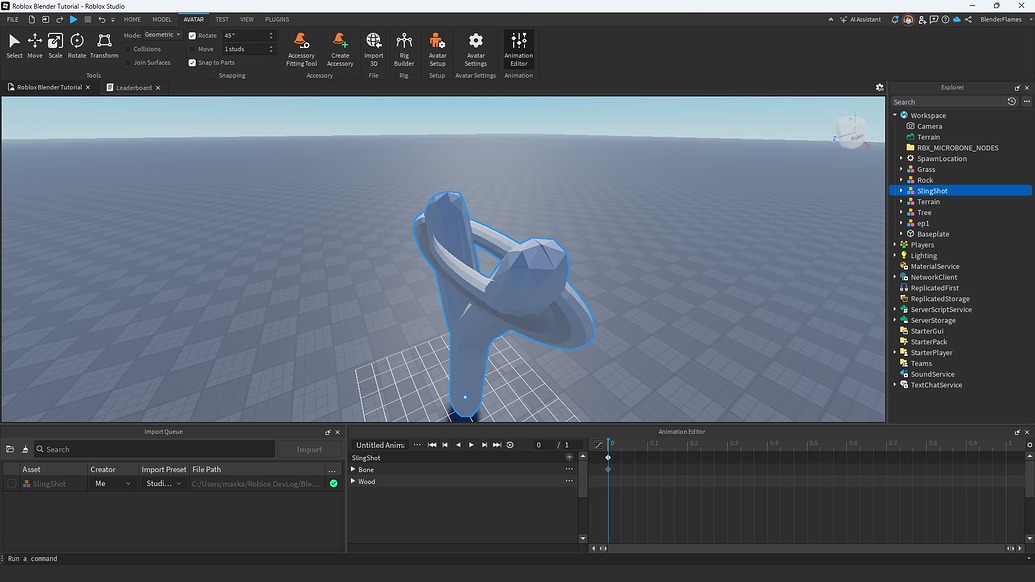Click the Import button in Import Queue
The height and width of the screenshot is (582, 1035).
(x=309, y=449)
